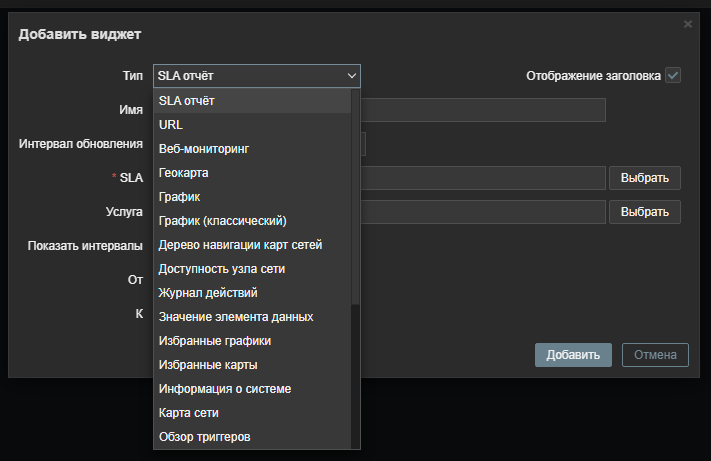
Task: Click 'Выбрать' button next to Услуга field
Action: point(644,212)
